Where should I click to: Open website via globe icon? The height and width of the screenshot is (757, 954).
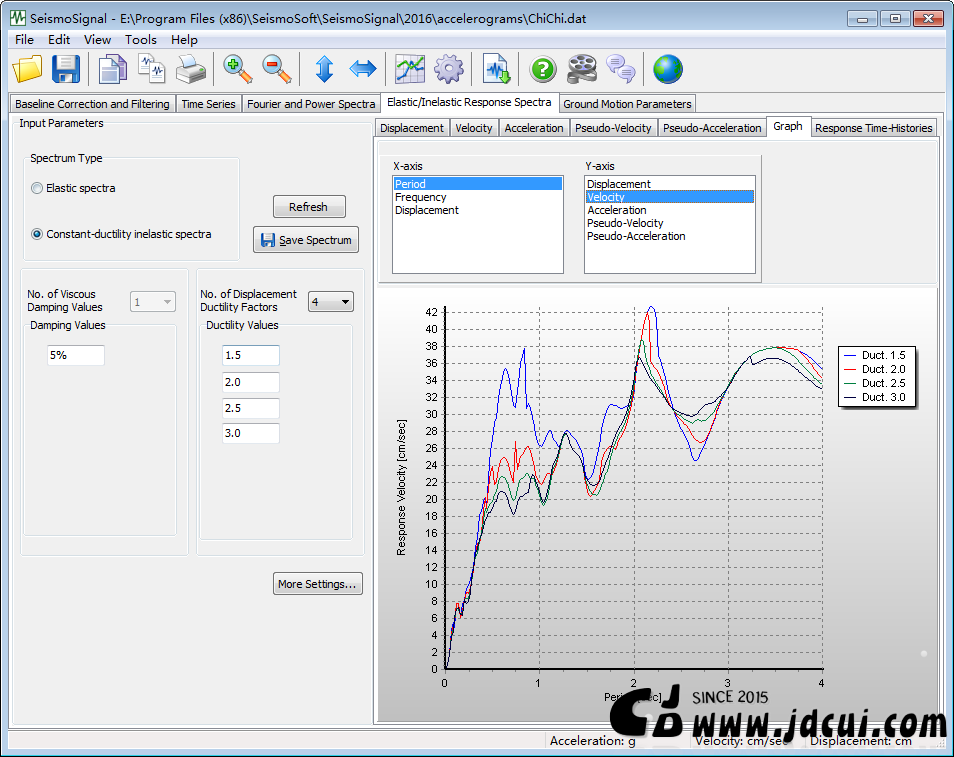tap(667, 69)
